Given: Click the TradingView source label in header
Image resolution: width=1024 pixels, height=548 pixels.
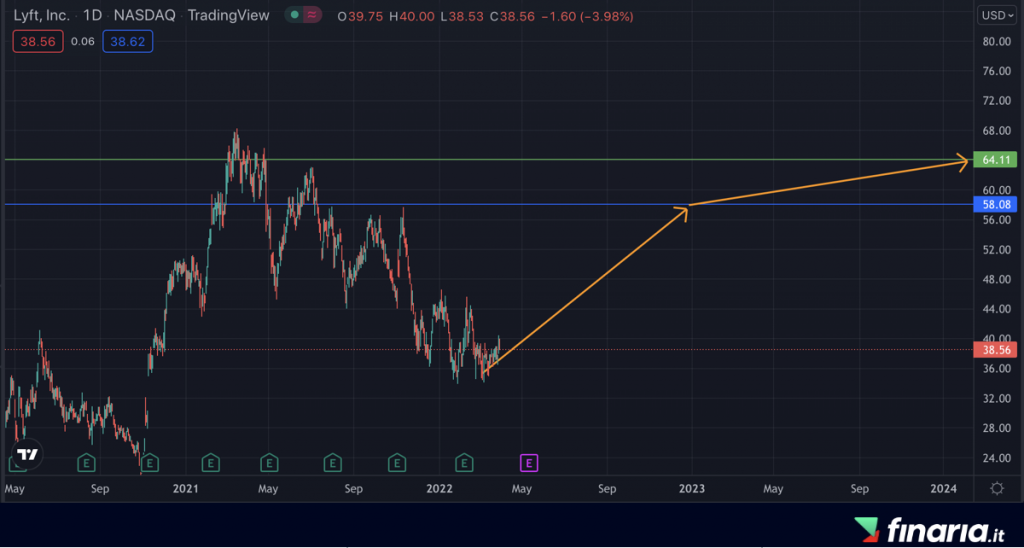Looking at the screenshot, I should tap(228, 16).
